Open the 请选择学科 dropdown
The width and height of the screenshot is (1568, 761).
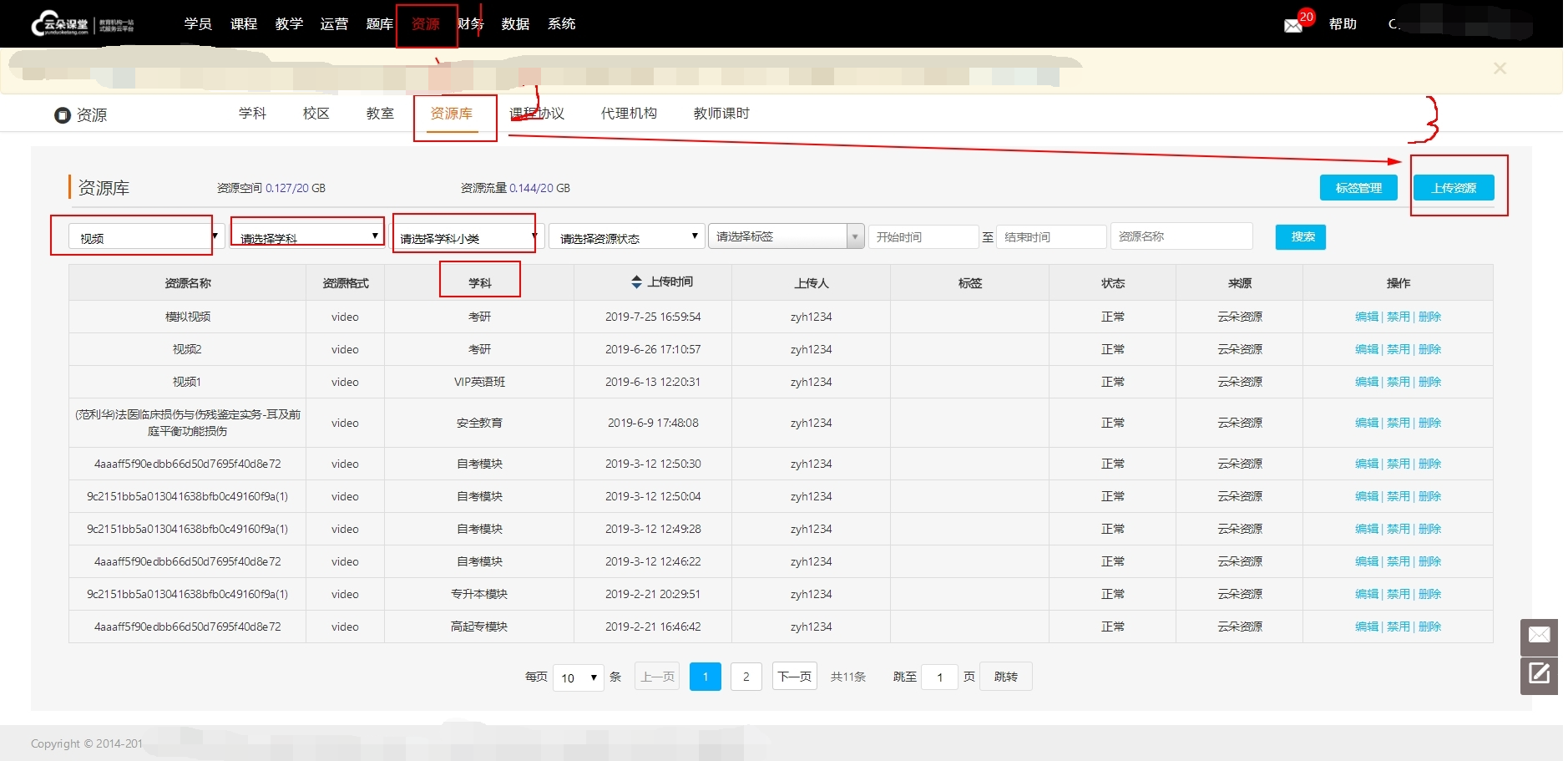pyautogui.click(x=306, y=238)
